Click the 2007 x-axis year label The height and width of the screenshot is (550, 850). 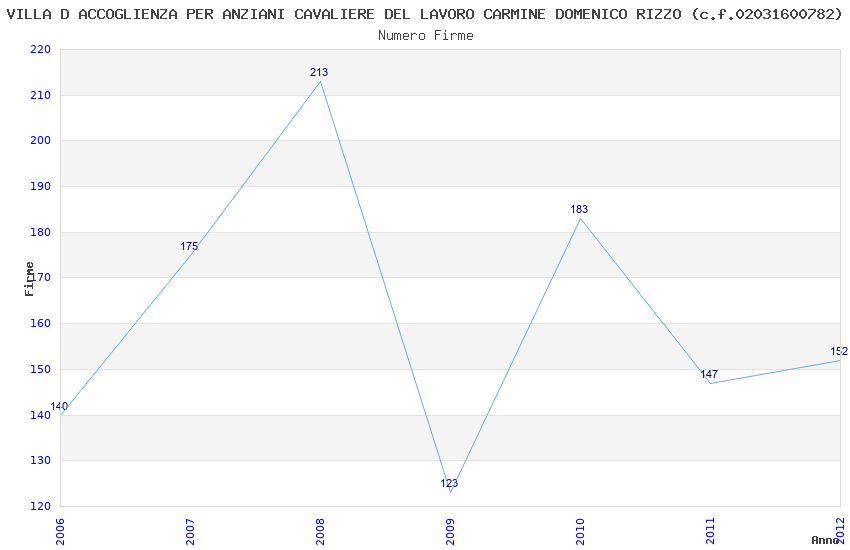point(190,532)
